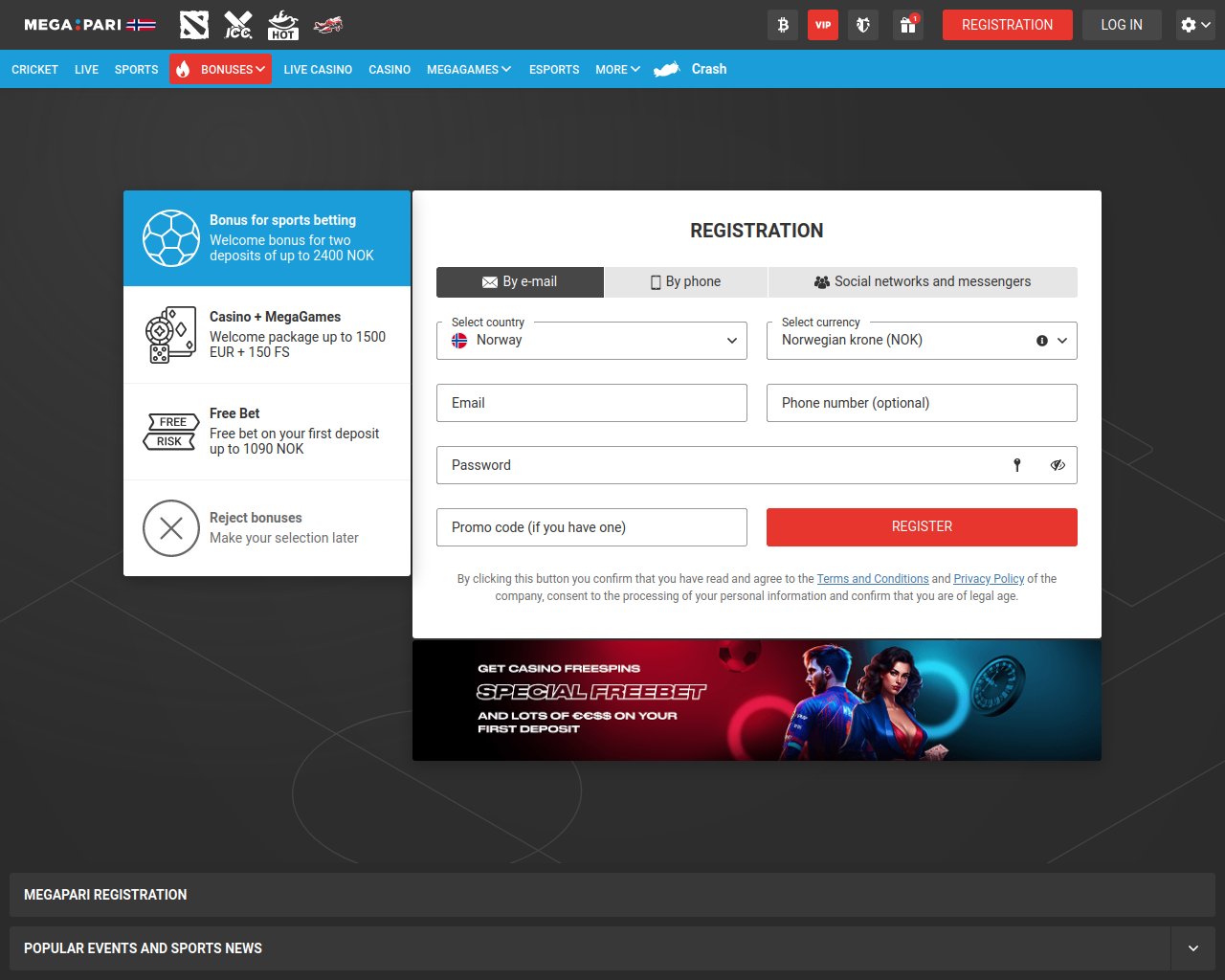
Task: Choose Reject bonuses option
Action: 267,528
